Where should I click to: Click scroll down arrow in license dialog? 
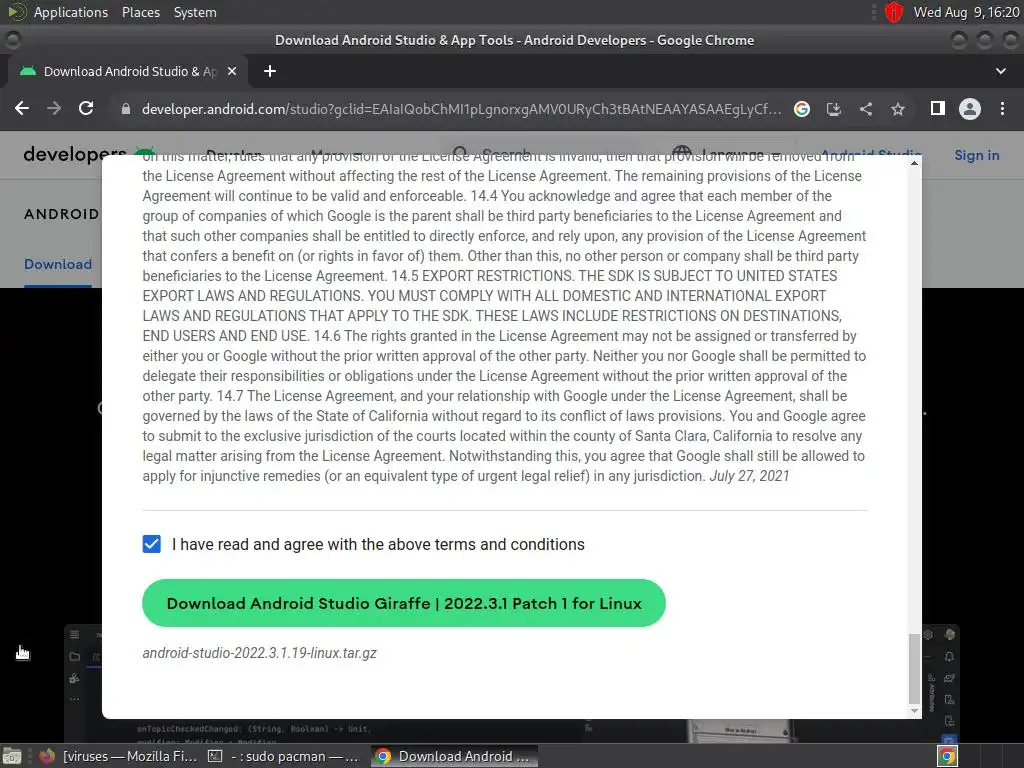pyautogui.click(x=914, y=711)
